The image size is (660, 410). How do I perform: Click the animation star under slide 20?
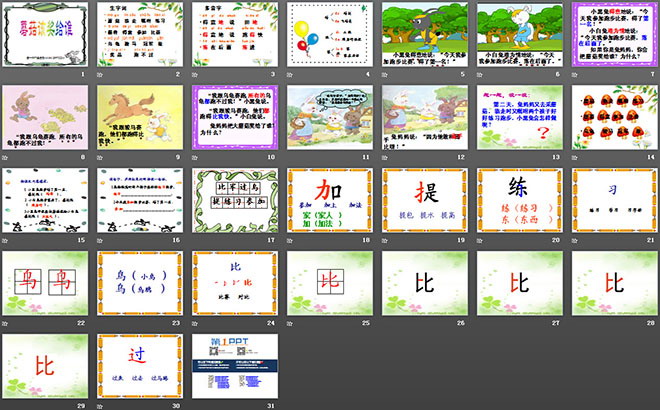click(480, 240)
